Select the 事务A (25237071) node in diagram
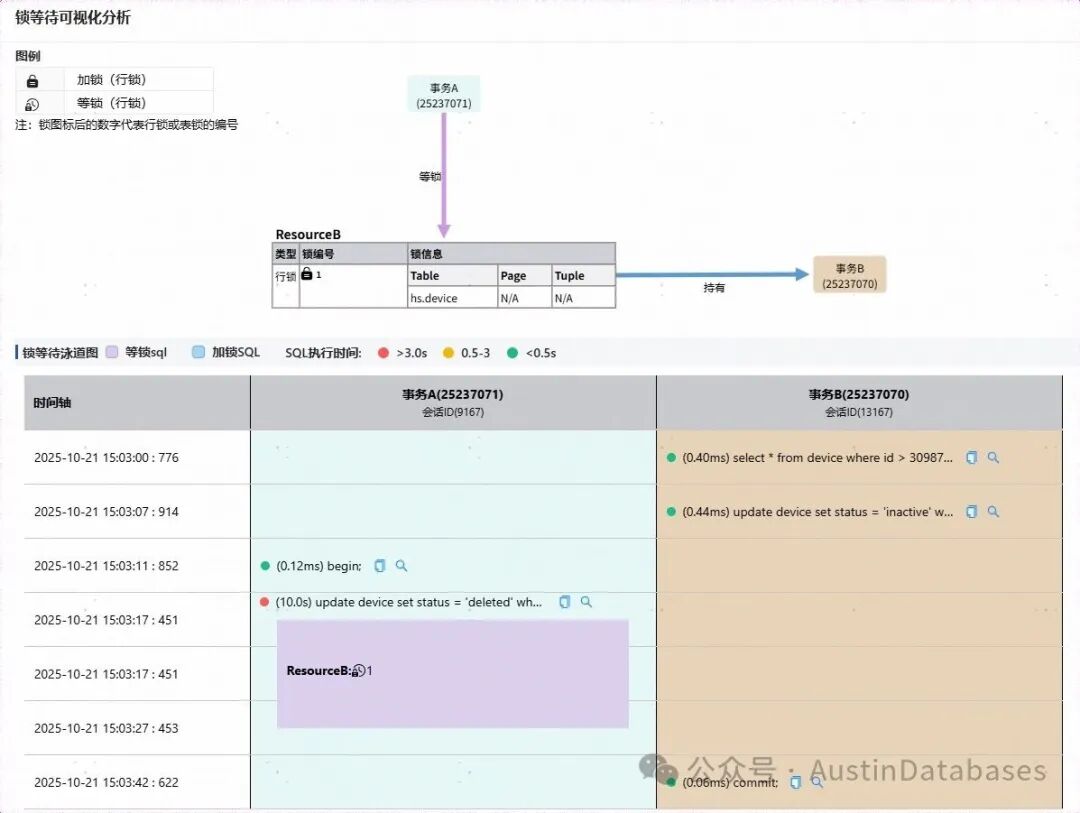Image resolution: width=1080 pixels, height=813 pixels. point(444,95)
